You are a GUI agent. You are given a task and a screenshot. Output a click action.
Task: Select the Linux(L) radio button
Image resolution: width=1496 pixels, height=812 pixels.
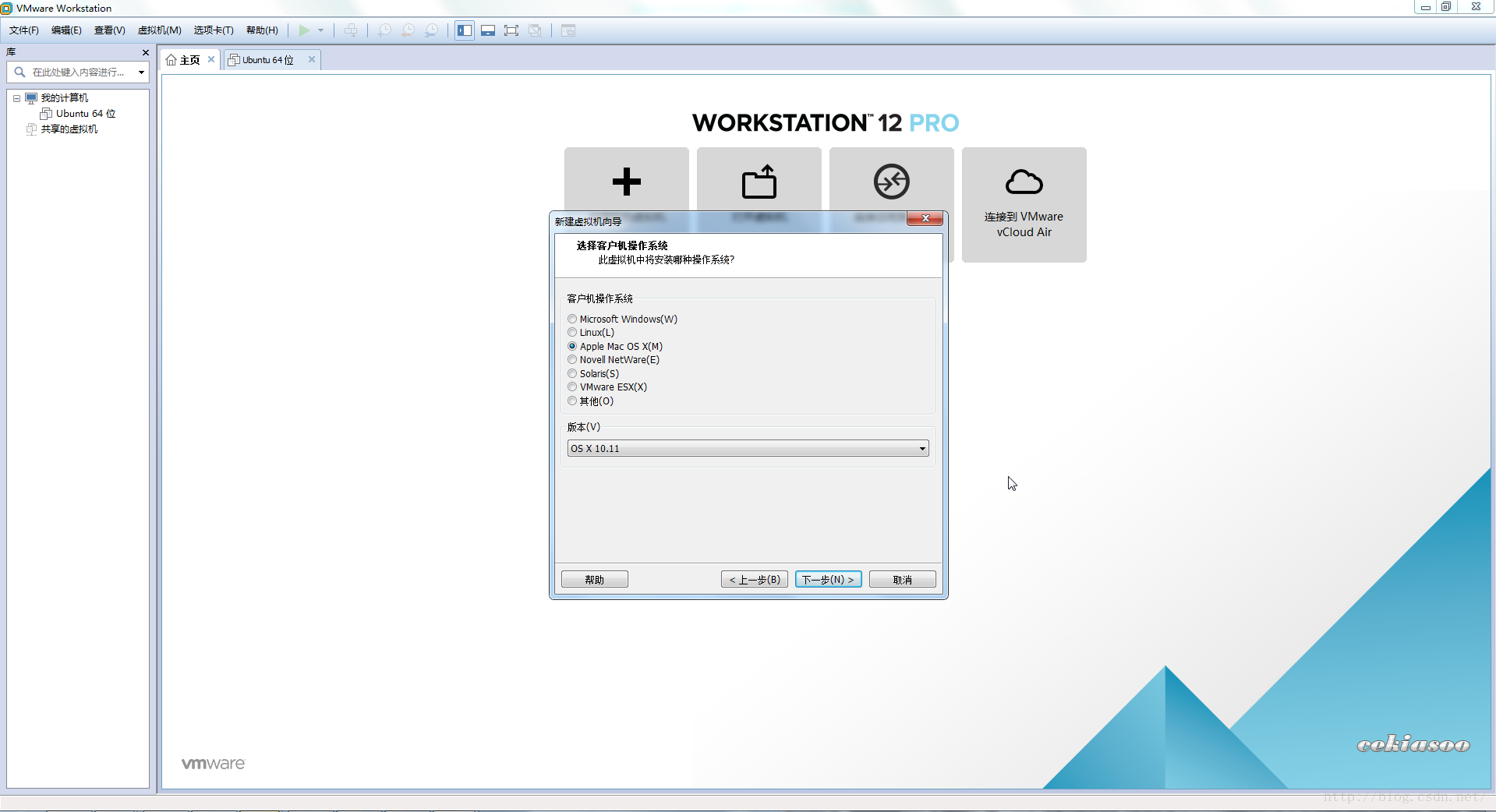572,333
